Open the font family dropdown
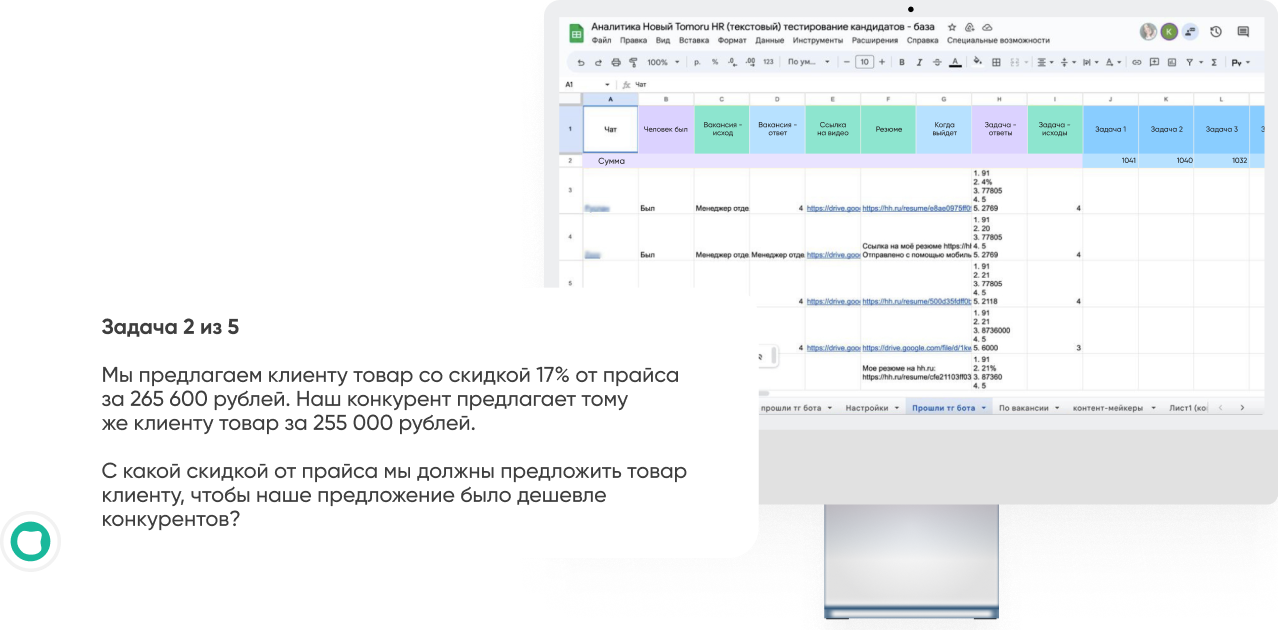1278x630 pixels. coord(809,62)
